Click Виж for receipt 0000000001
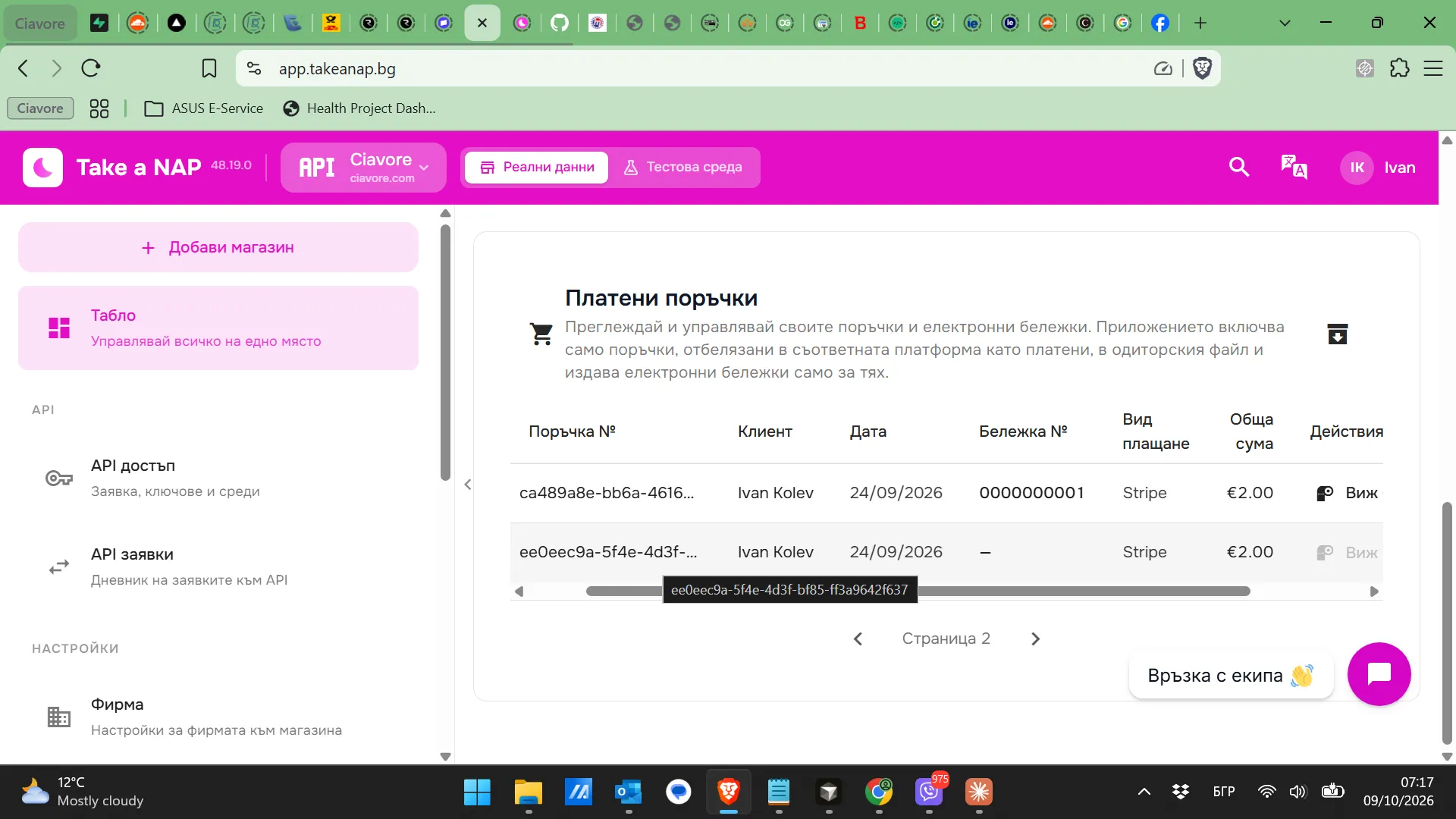1456x819 pixels. (1348, 493)
